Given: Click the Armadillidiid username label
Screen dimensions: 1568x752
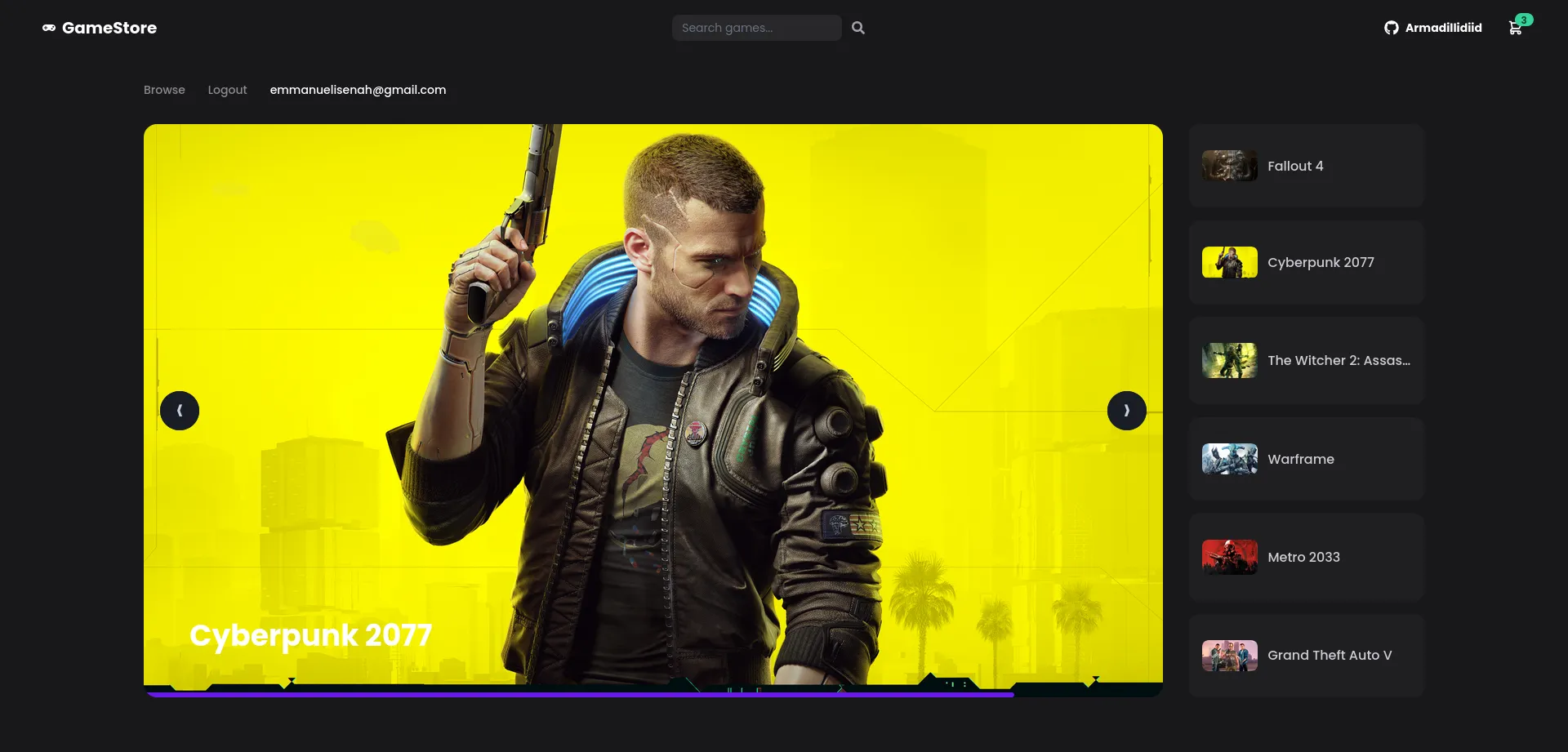Looking at the screenshot, I should 1443,27.
